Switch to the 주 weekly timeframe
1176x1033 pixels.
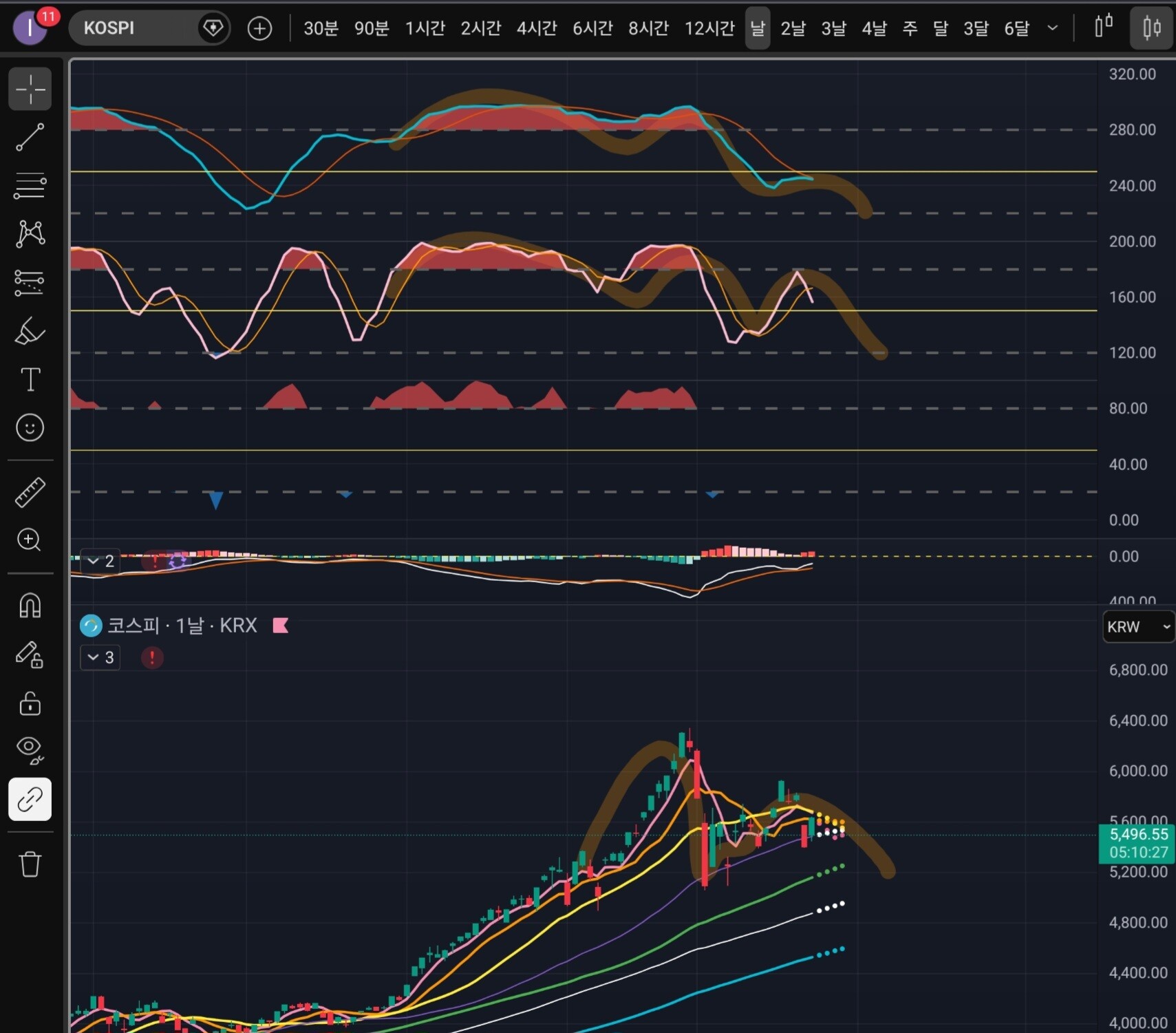pyautogui.click(x=910, y=28)
